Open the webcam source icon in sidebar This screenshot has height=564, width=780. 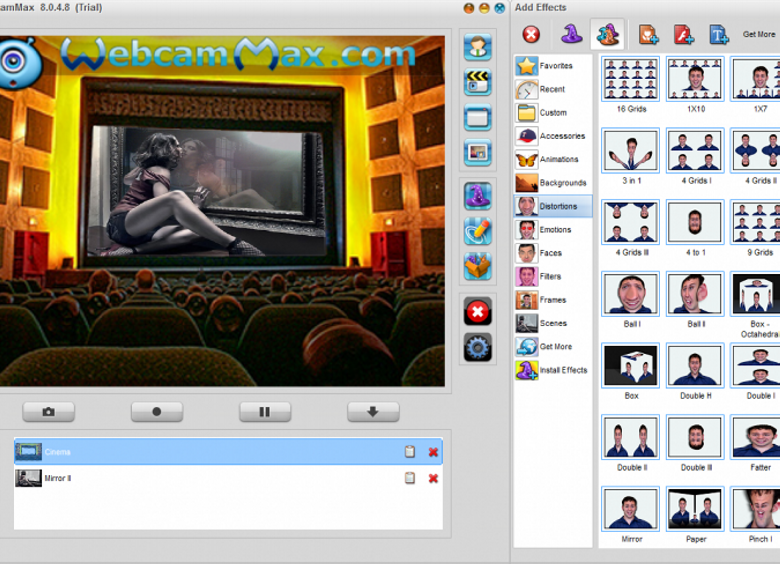pyautogui.click(x=478, y=47)
